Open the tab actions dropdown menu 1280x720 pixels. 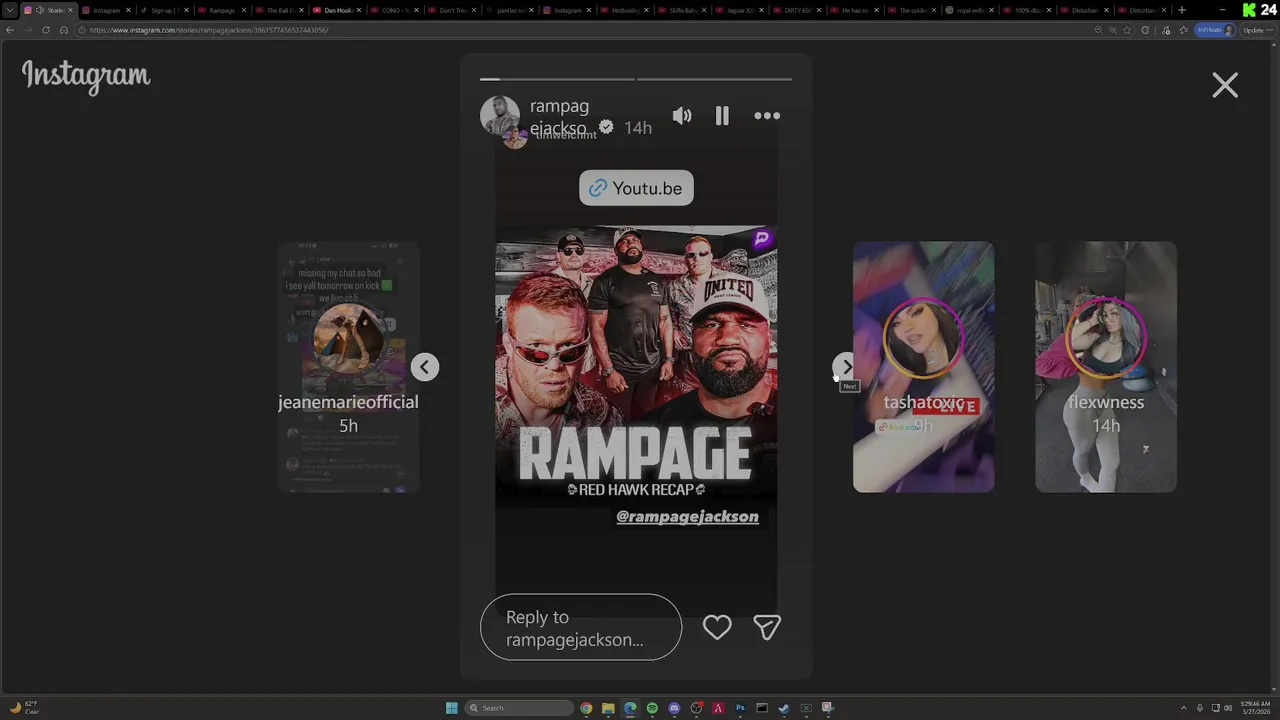coord(10,10)
